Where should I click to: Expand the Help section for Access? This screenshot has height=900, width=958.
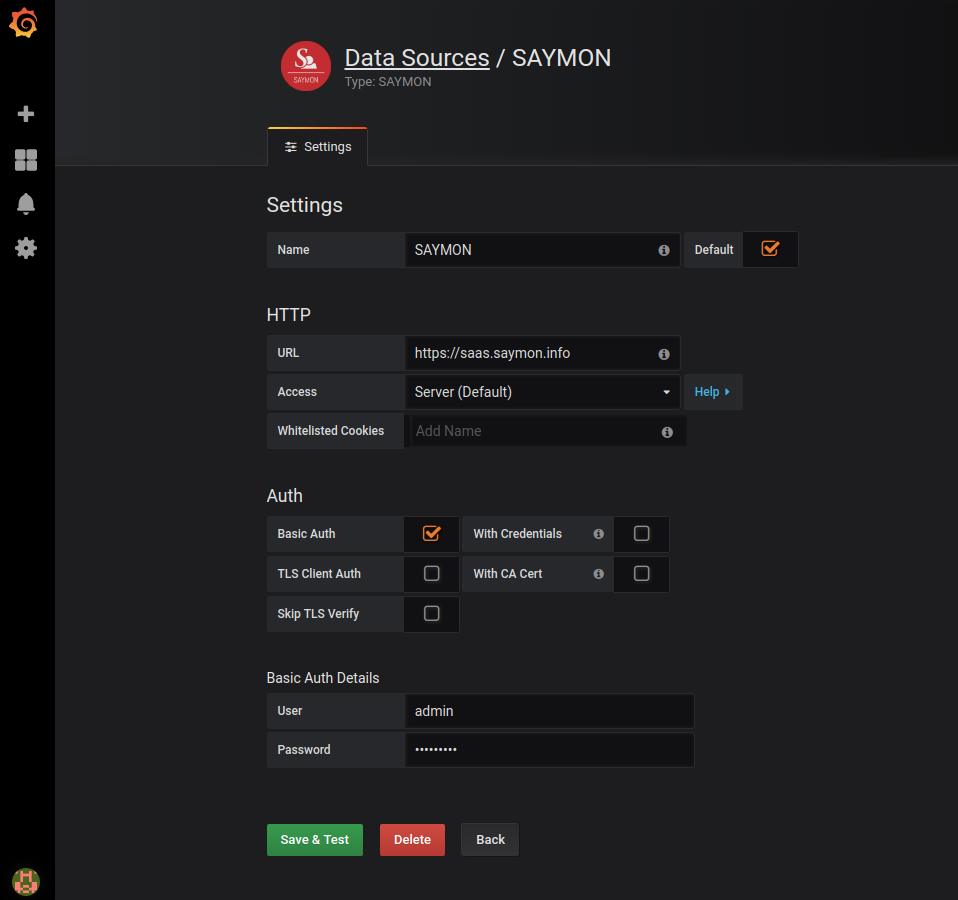(x=713, y=392)
